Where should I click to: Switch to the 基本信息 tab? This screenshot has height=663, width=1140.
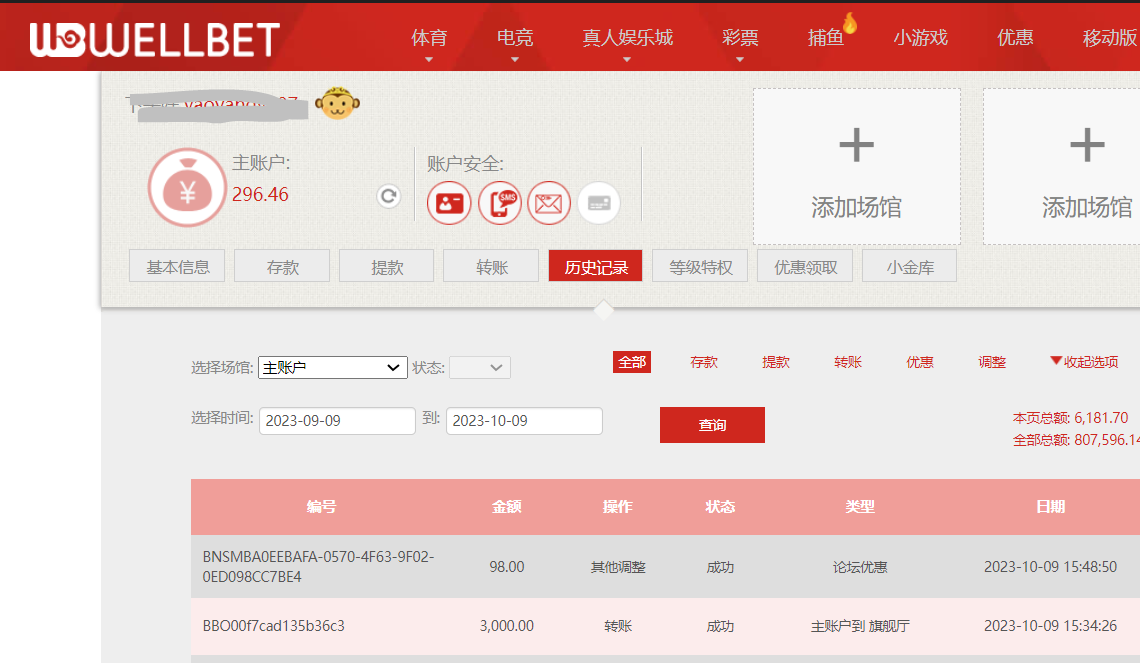tap(177, 266)
